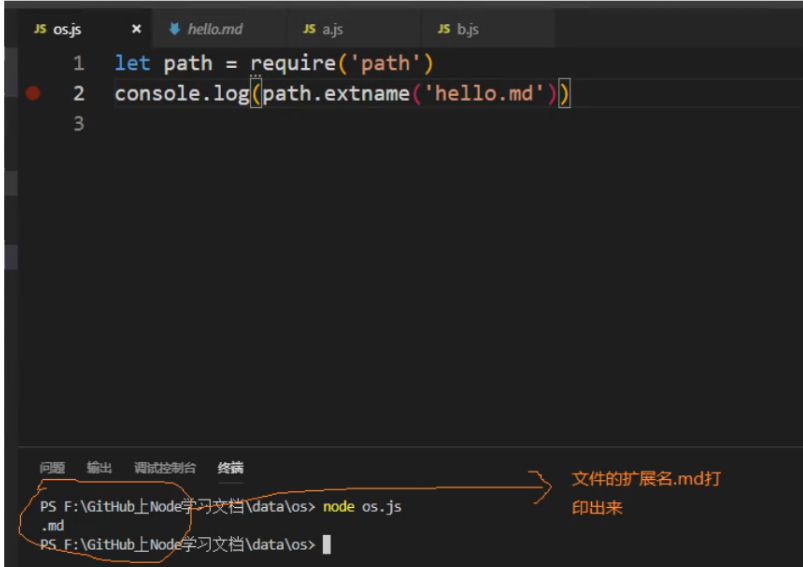Click the terminal cursor at the last prompt
Viewport: 803px width, 567px height.
(327, 544)
